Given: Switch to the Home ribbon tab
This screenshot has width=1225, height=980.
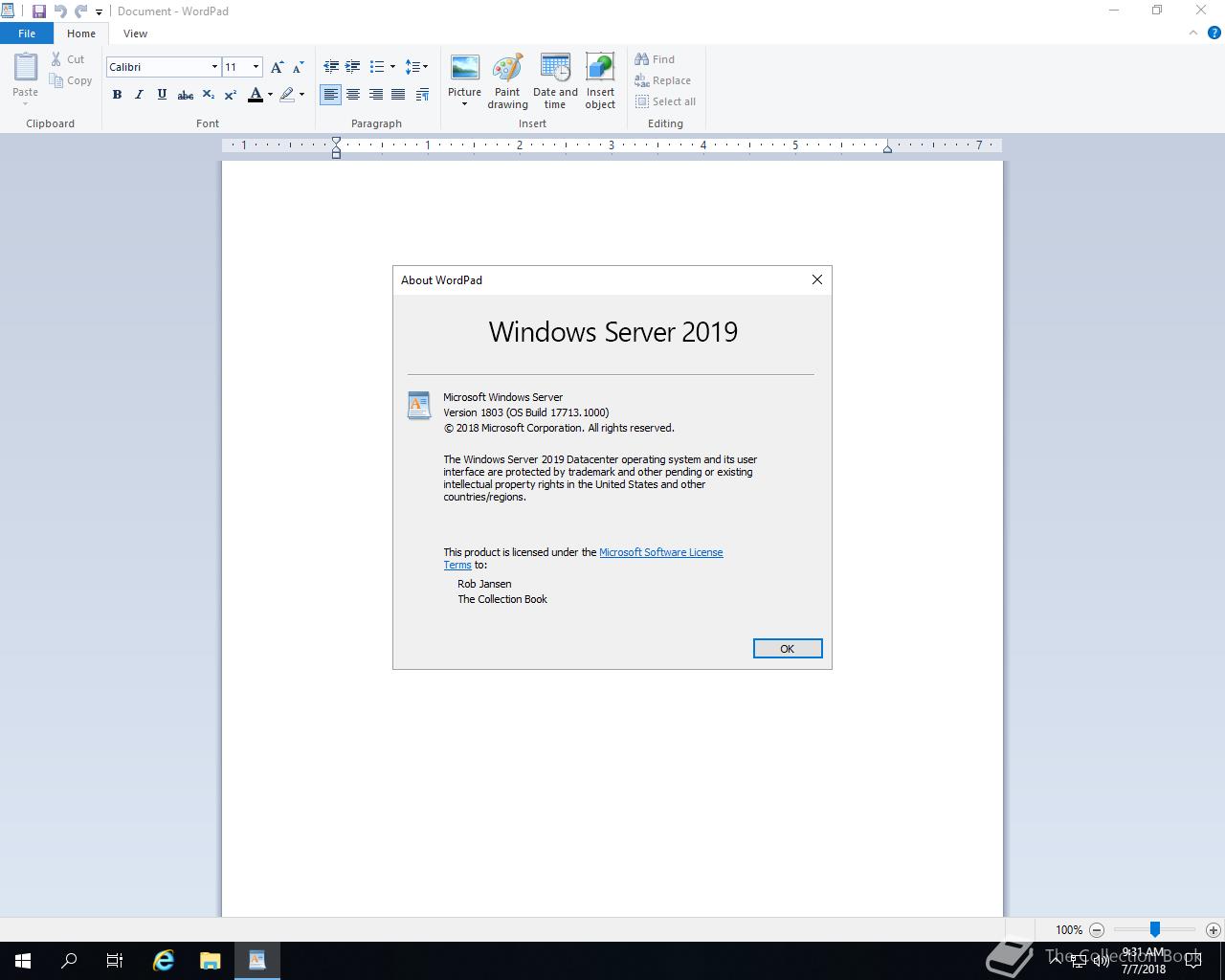Looking at the screenshot, I should (81, 33).
